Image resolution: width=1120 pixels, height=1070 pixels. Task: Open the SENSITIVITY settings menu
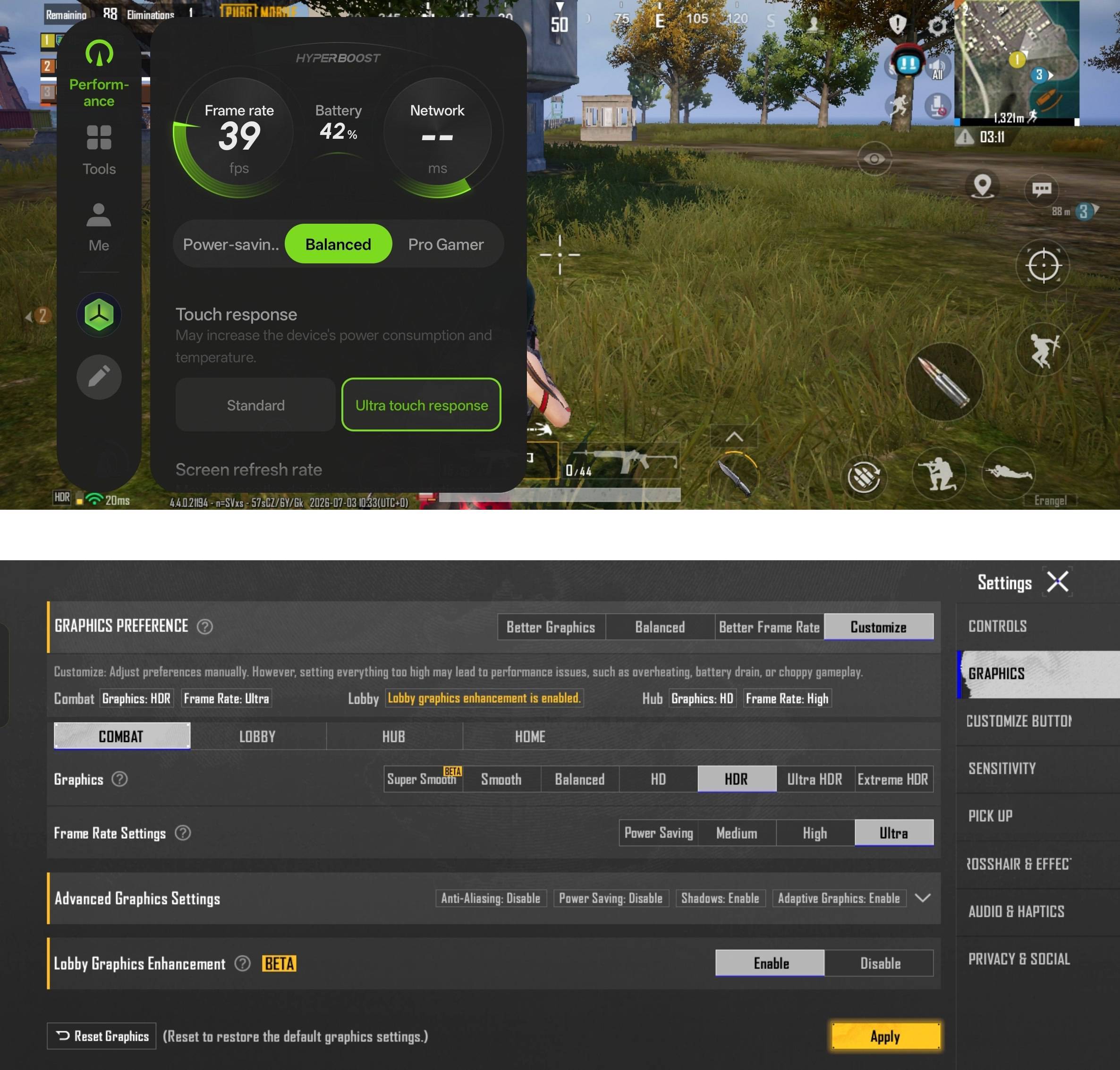[x=1002, y=768]
